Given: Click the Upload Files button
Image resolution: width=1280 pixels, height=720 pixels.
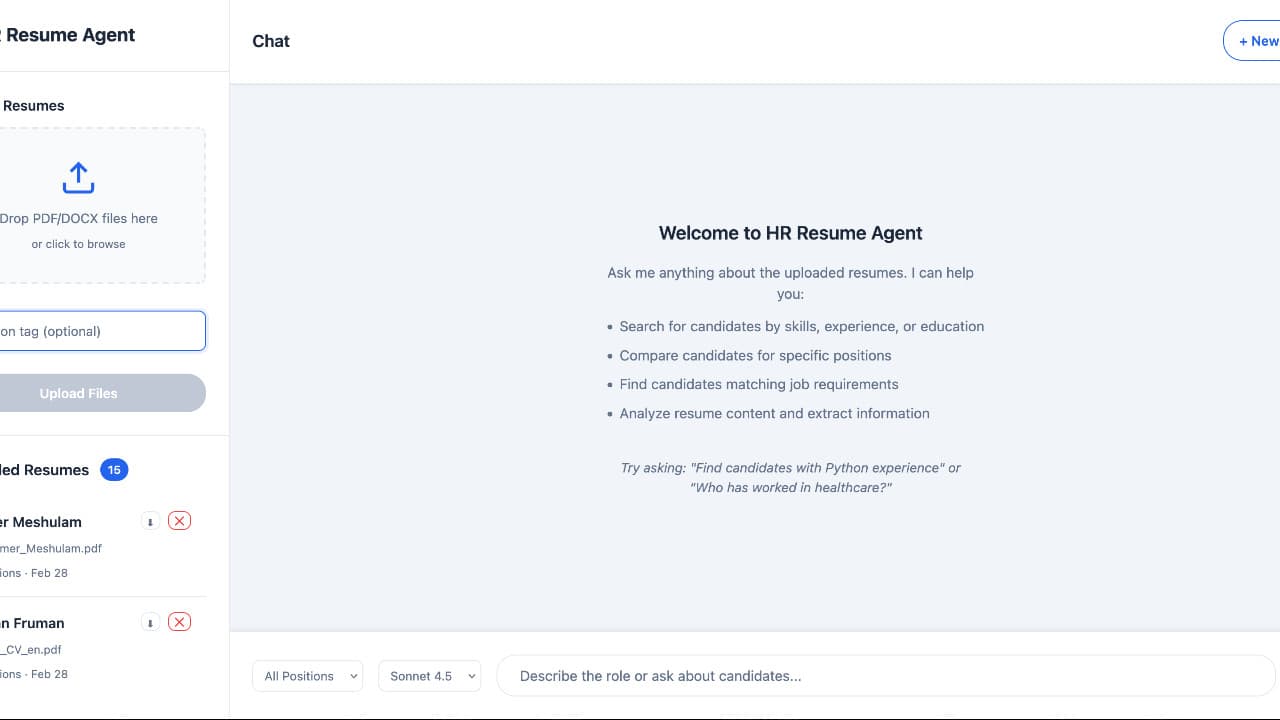Looking at the screenshot, I should pyautogui.click(x=78, y=392).
